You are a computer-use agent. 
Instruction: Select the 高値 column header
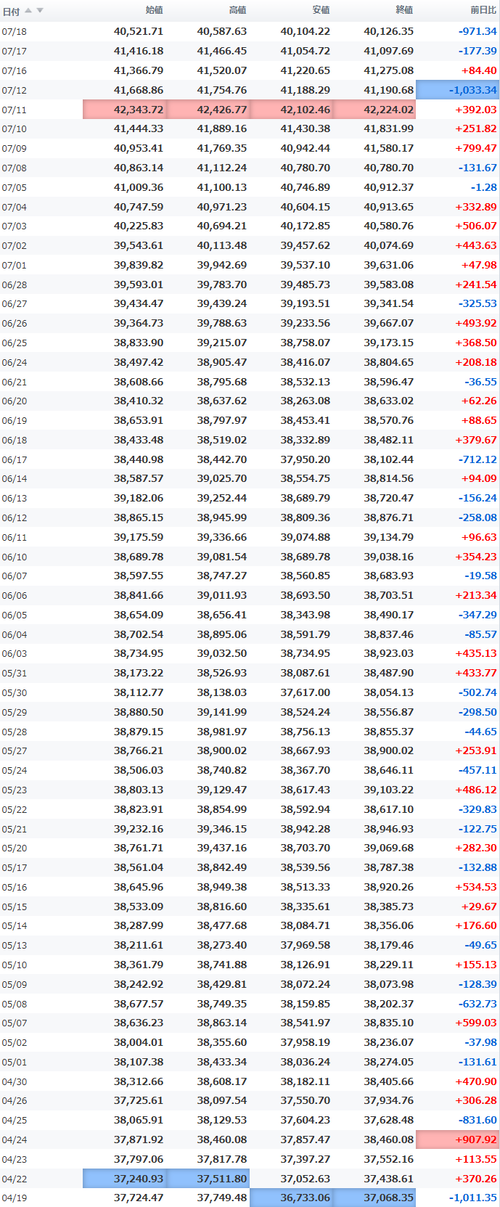point(237,10)
